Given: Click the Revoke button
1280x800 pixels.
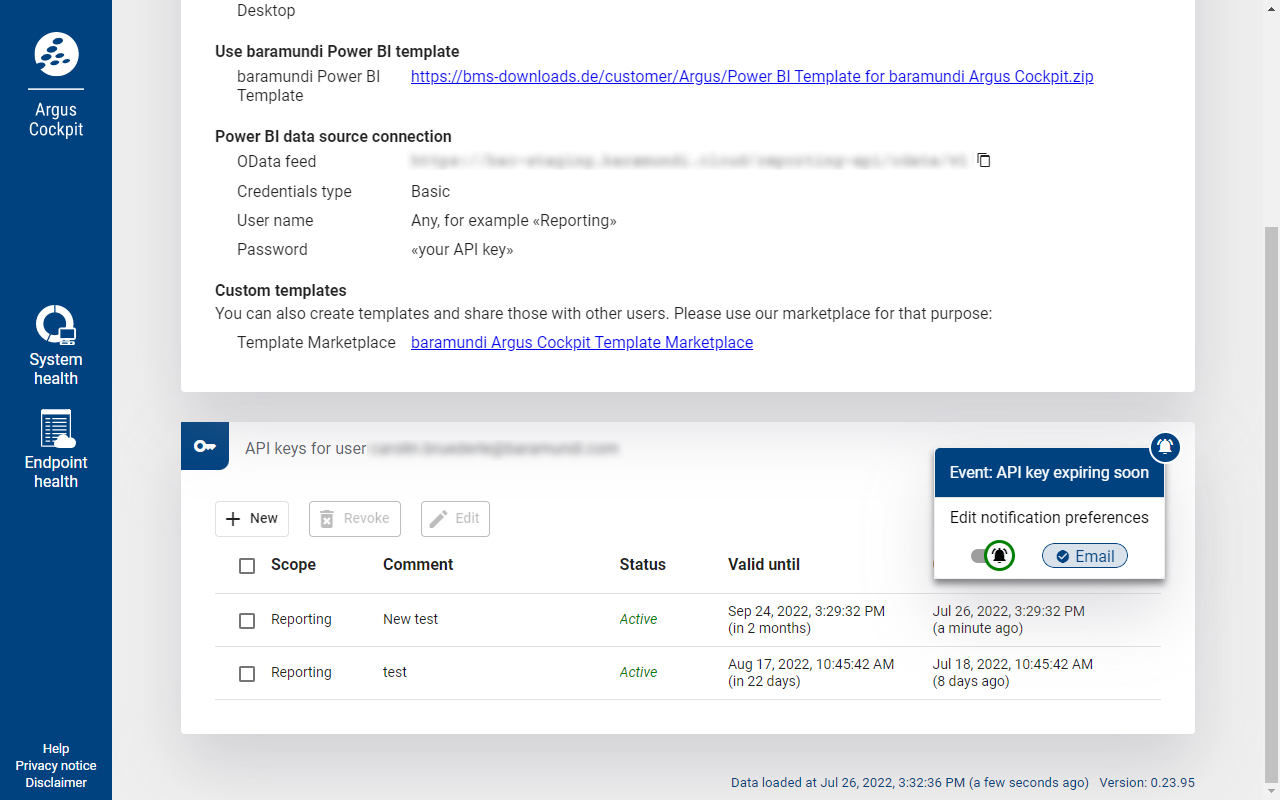Looking at the screenshot, I should pos(355,518).
